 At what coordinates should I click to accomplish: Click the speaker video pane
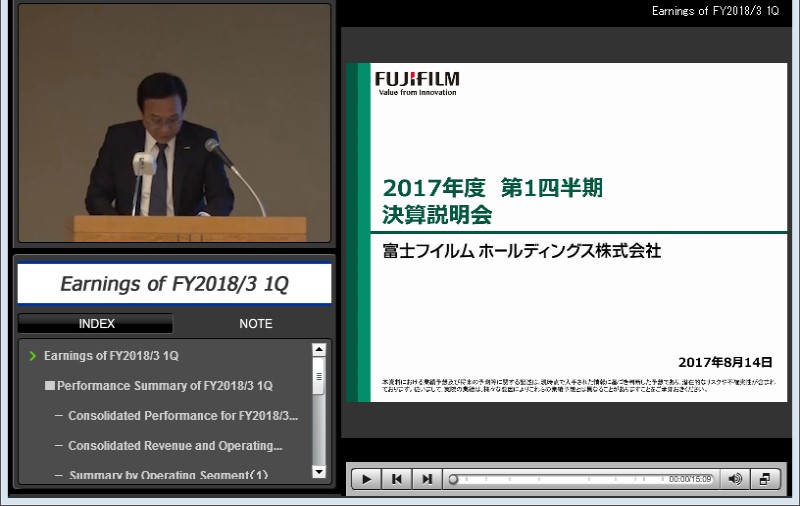tap(174, 122)
